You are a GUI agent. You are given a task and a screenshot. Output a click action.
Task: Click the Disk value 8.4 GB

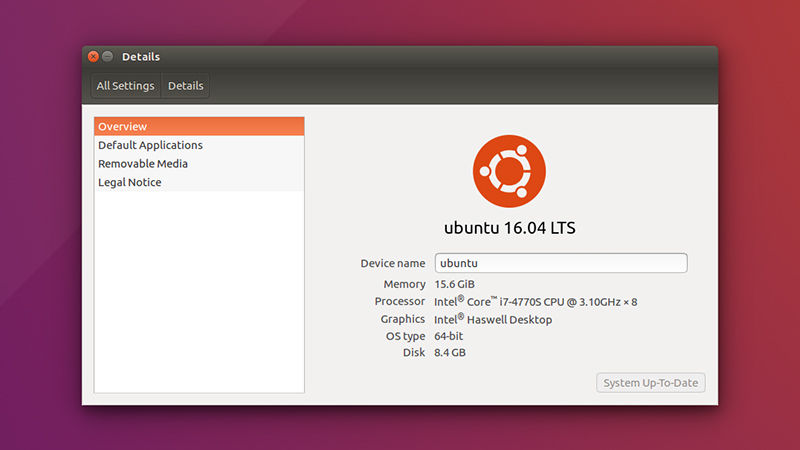coord(449,353)
